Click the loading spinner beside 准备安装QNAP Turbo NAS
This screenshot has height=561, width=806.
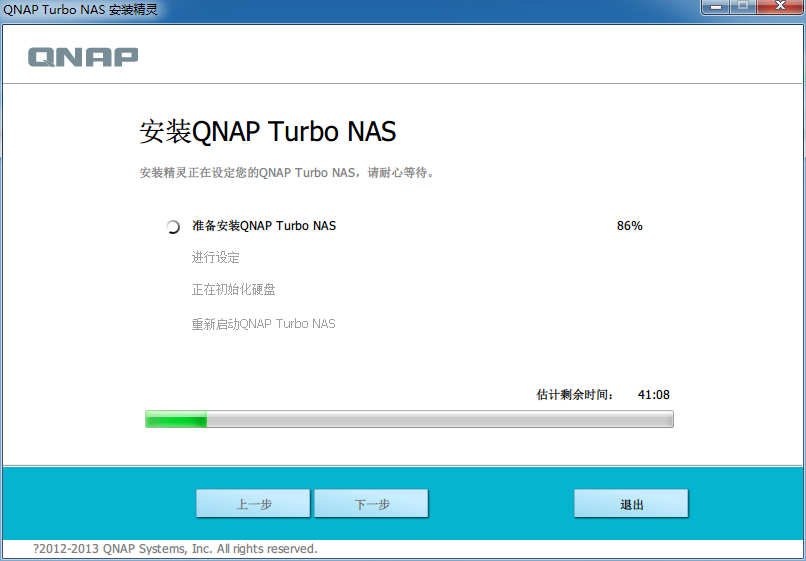pos(173,227)
